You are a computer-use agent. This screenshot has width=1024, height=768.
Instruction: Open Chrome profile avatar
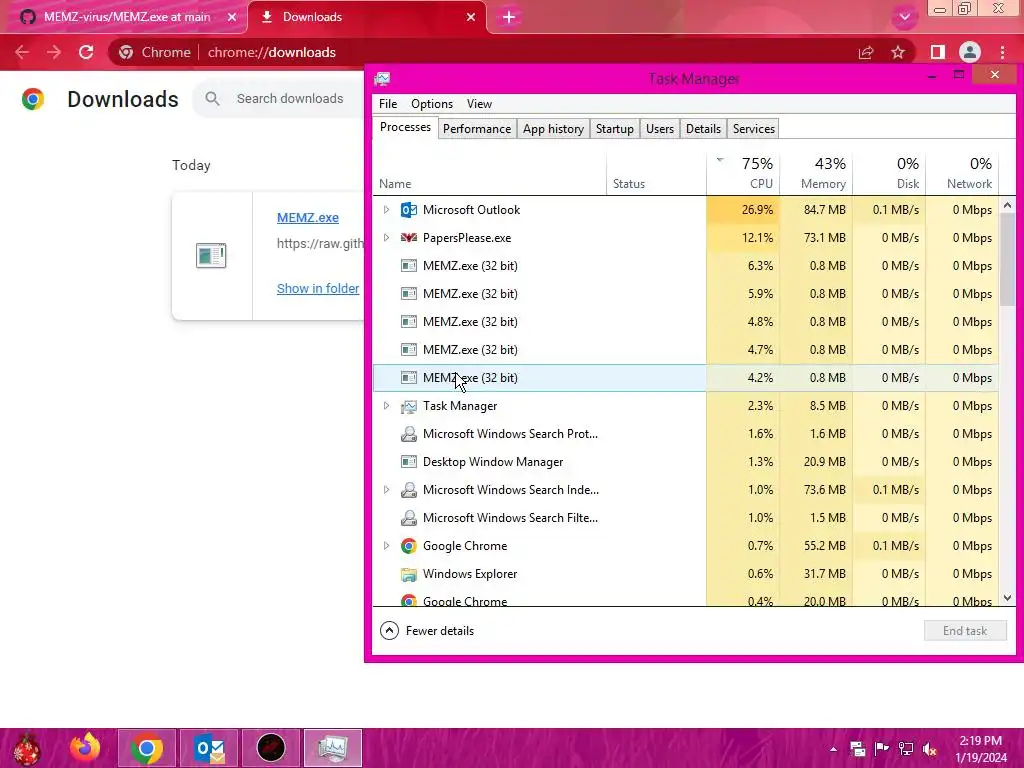pos(970,52)
